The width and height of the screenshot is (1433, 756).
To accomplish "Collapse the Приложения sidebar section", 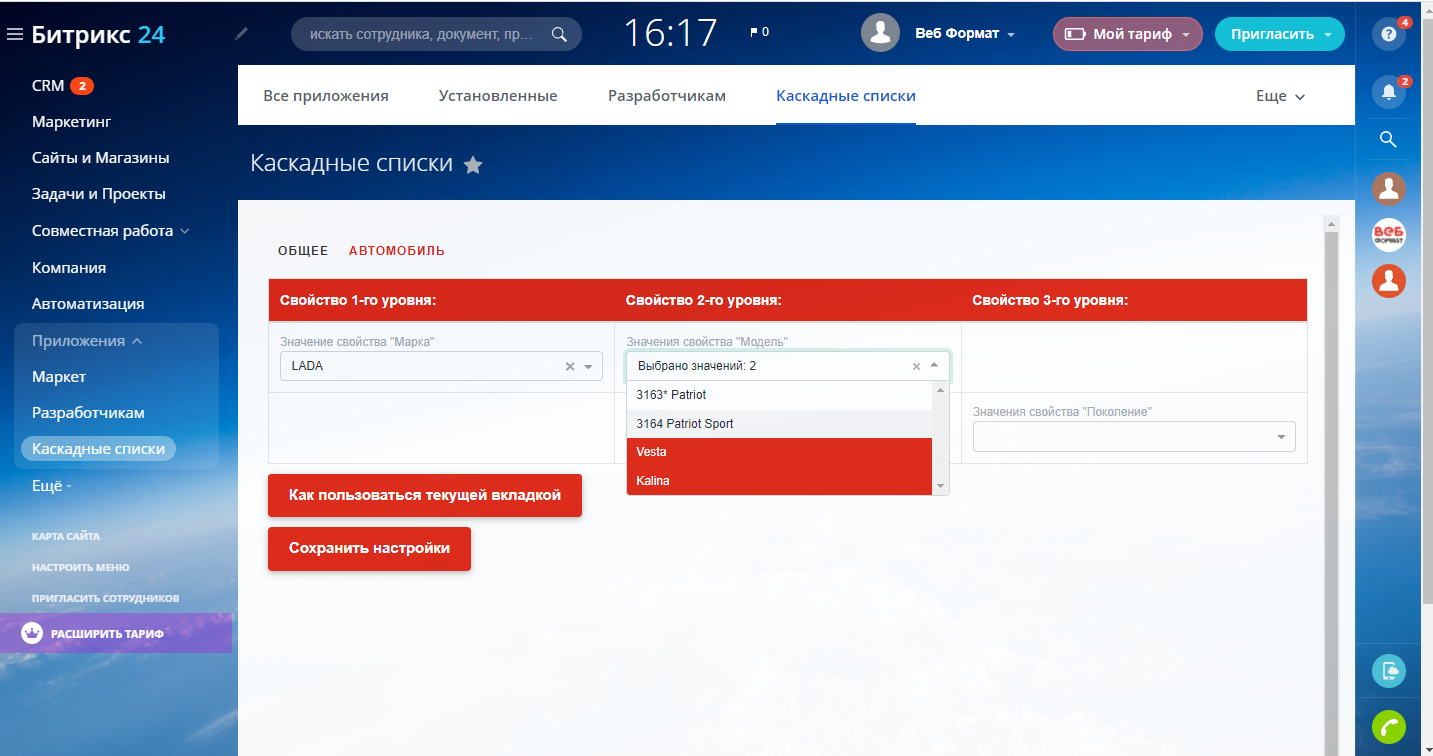I will 137,341.
